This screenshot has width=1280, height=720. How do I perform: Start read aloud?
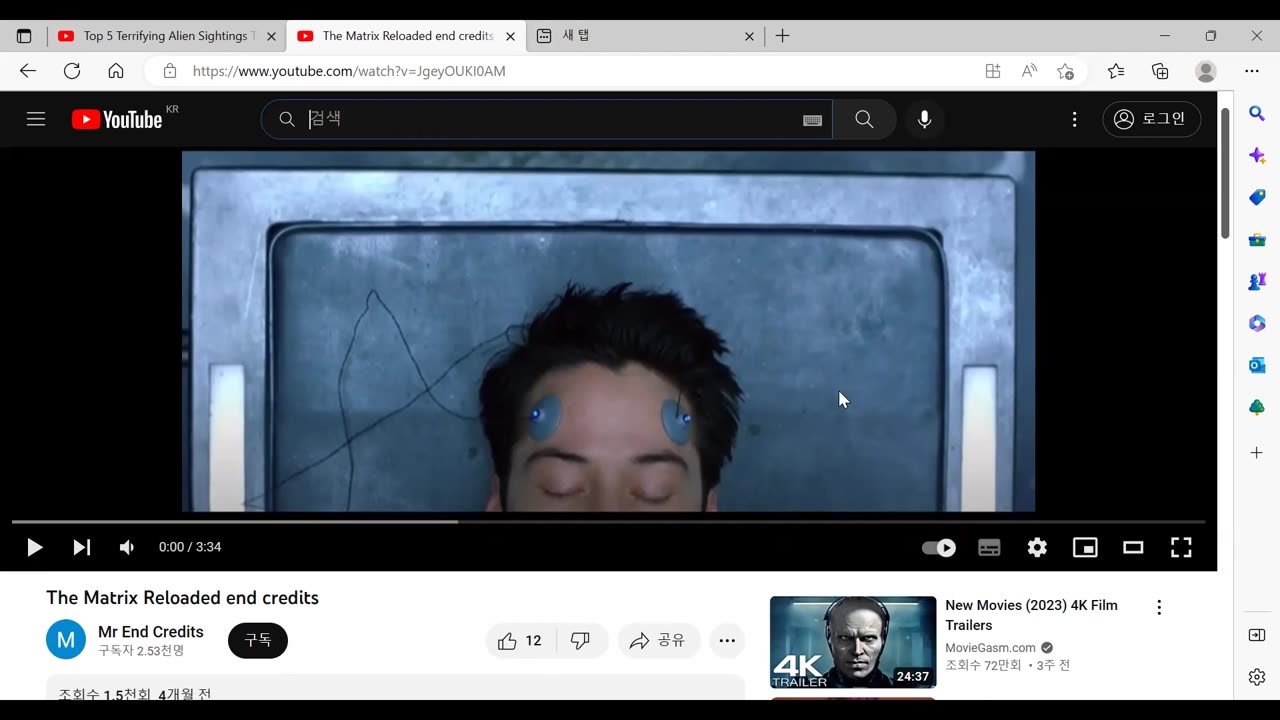[1029, 71]
